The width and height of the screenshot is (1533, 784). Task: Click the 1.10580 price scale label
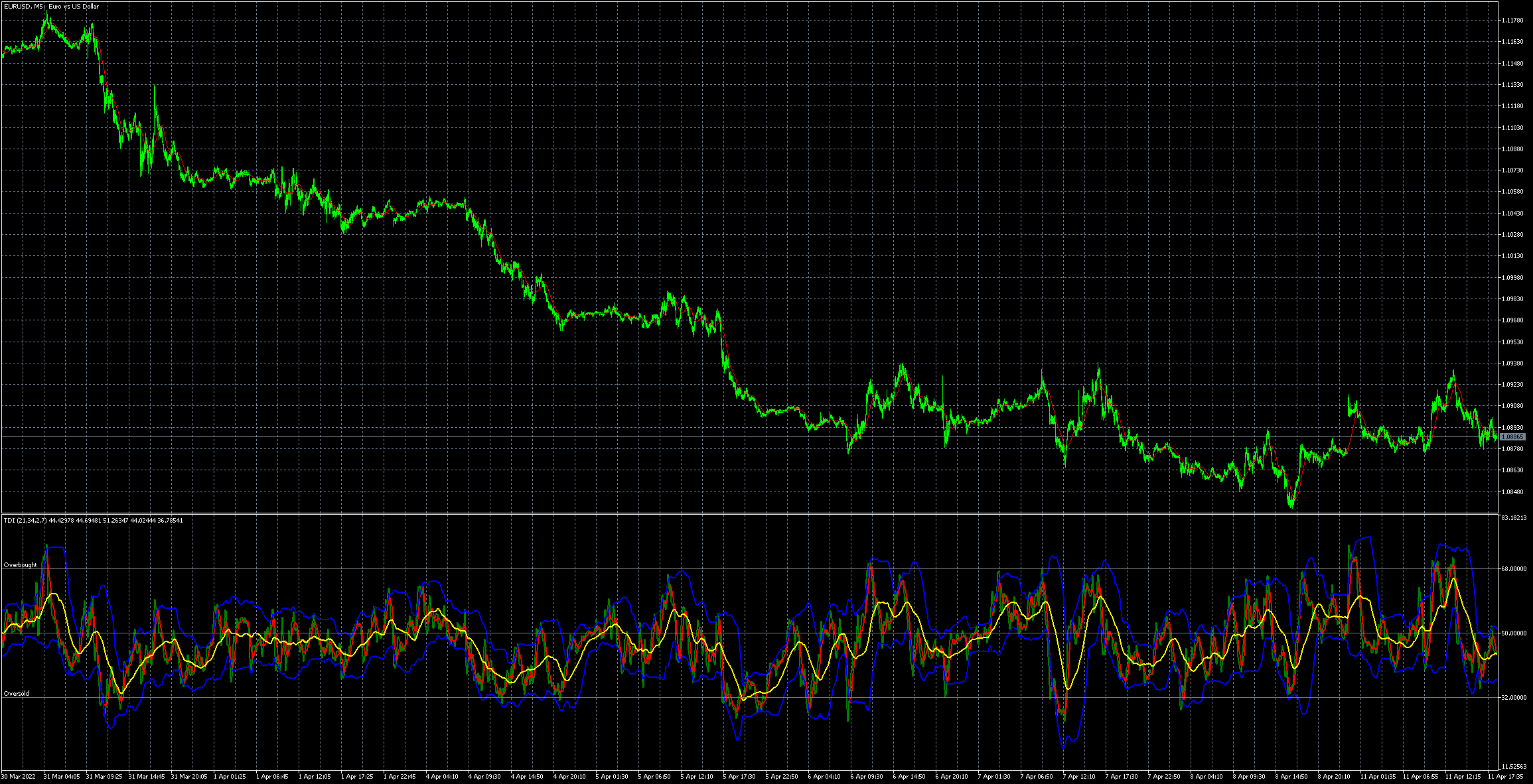[1512, 192]
